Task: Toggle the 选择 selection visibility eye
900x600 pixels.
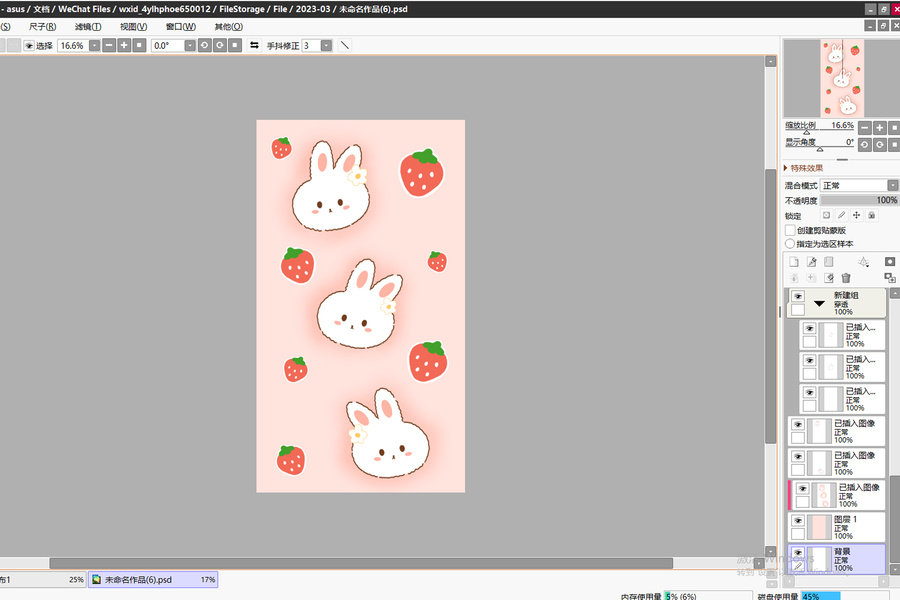Action: [29, 45]
